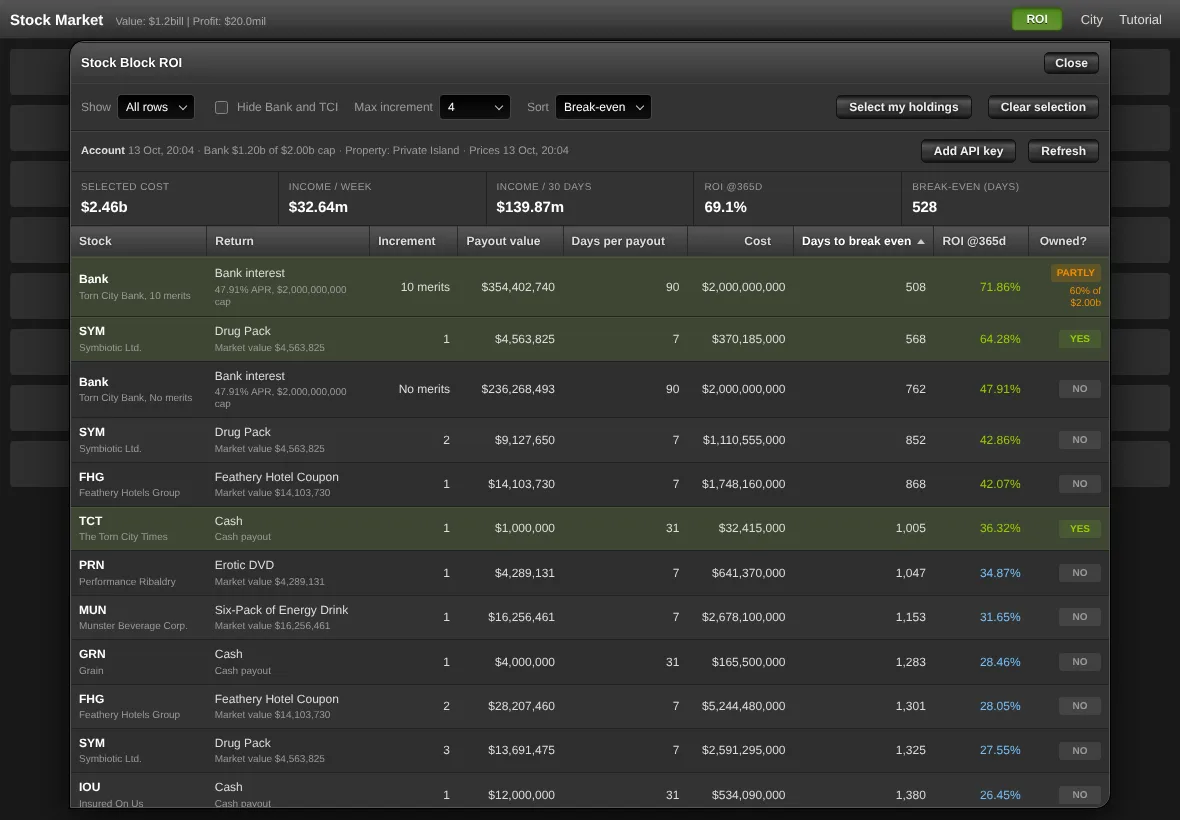Click the Add API key button
Image resolution: width=1180 pixels, height=820 pixels.
(x=968, y=151)
